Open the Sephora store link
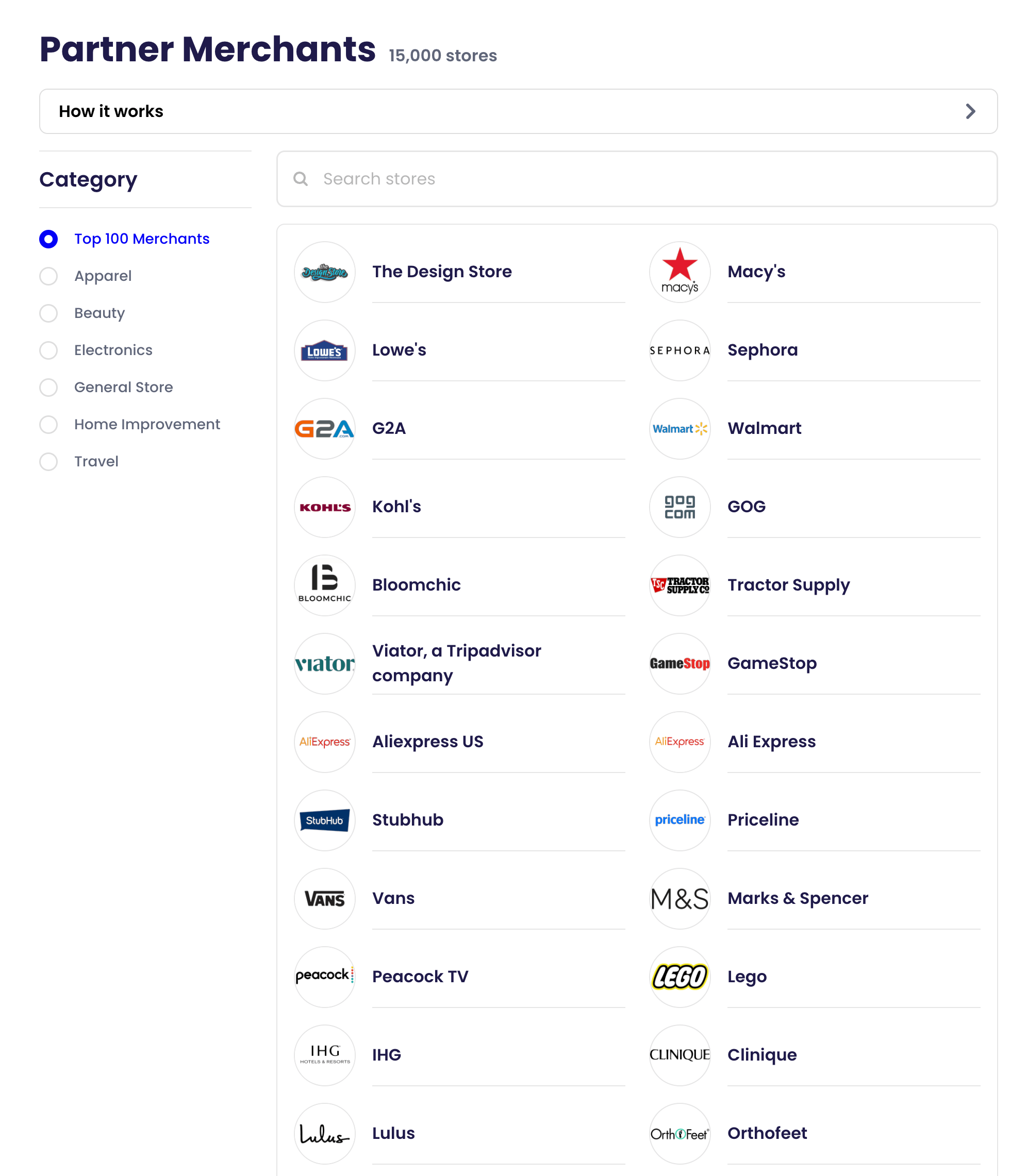 pos(762,350)
